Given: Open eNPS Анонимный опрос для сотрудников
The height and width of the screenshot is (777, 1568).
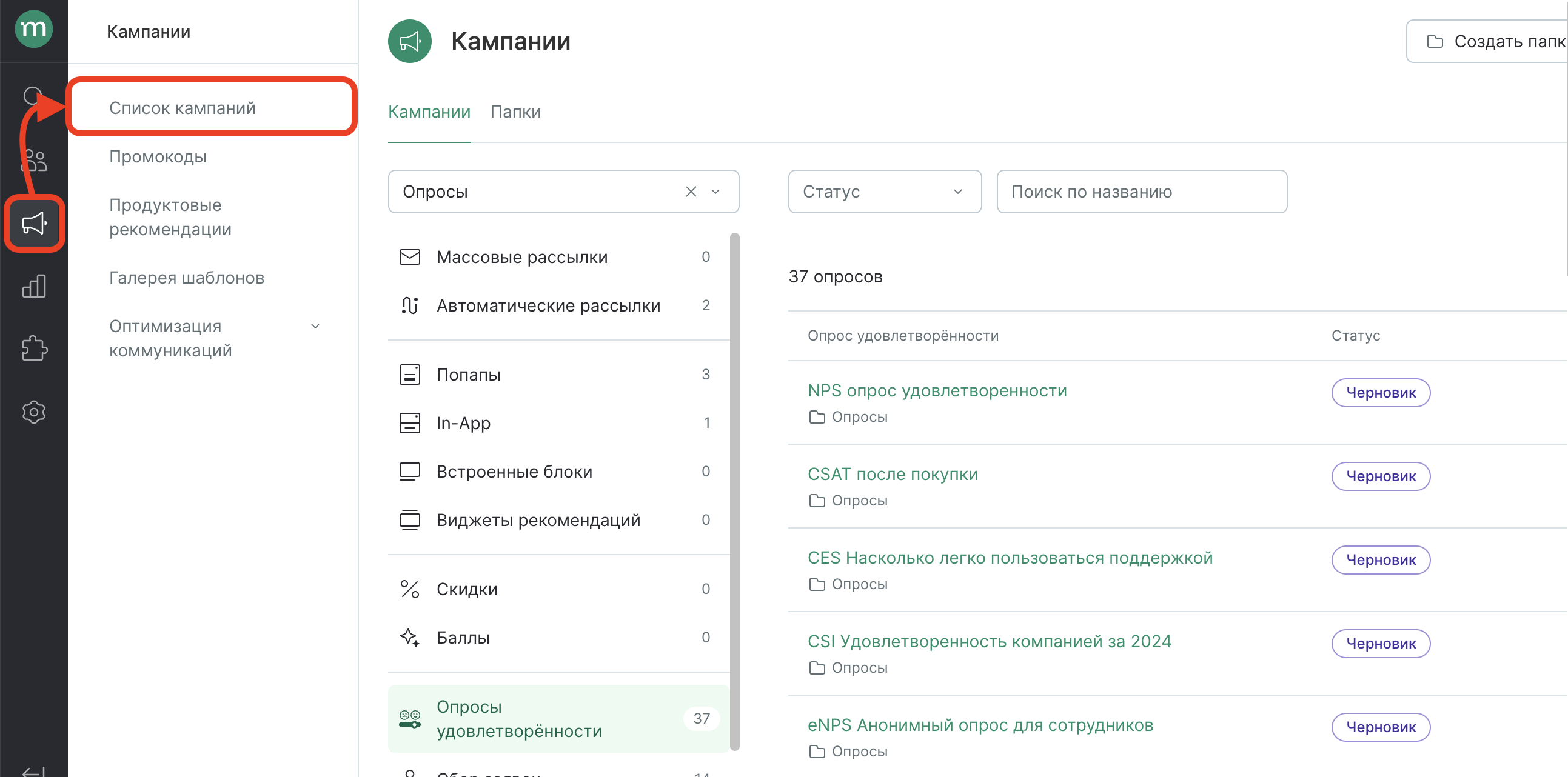Looking at the screenshot, I should pos(980,725).
